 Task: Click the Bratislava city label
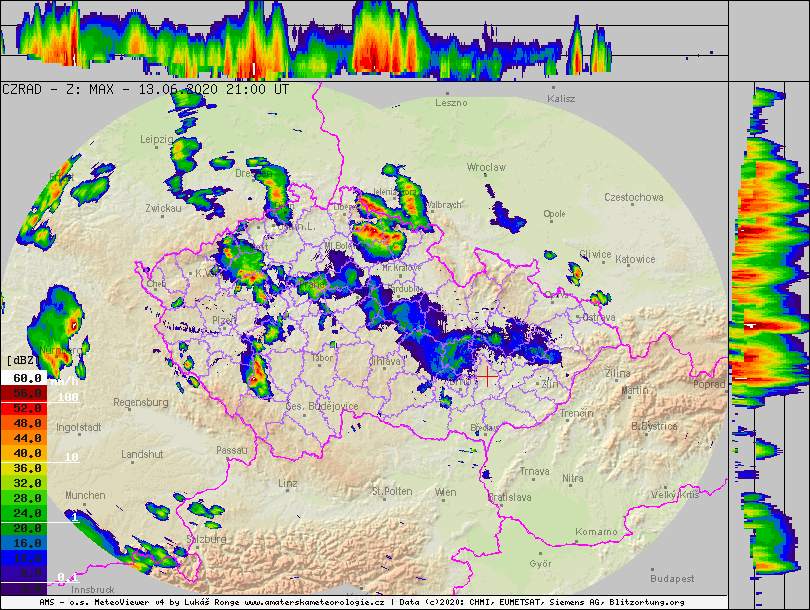coord(509,497)
